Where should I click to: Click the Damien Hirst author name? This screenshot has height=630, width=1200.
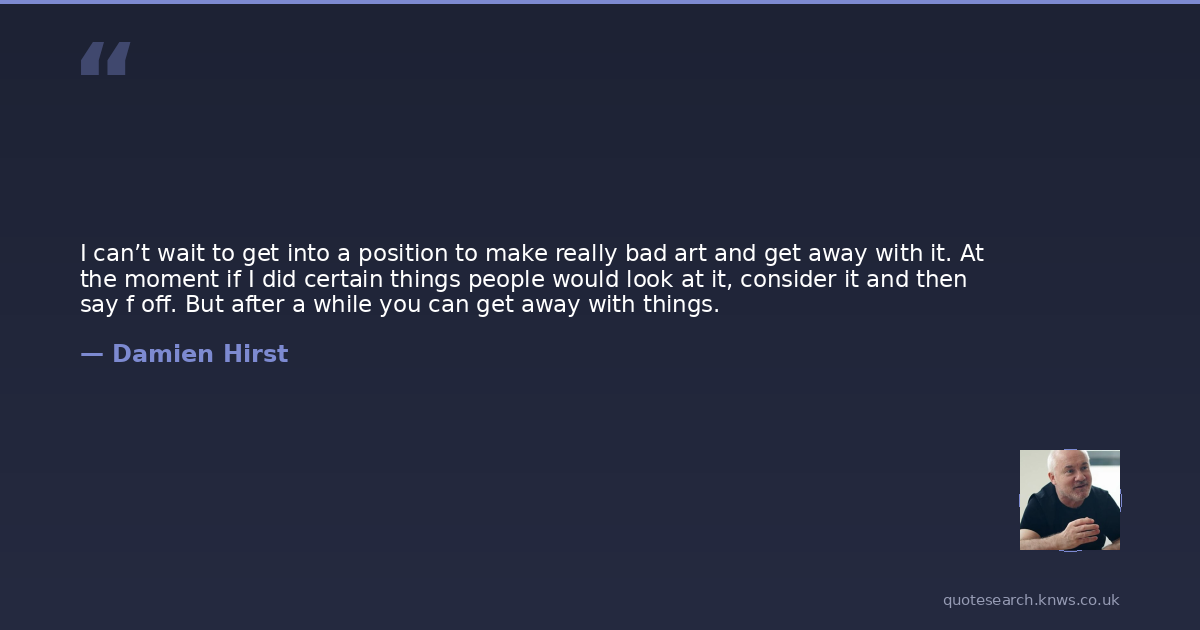pos(200,354)
